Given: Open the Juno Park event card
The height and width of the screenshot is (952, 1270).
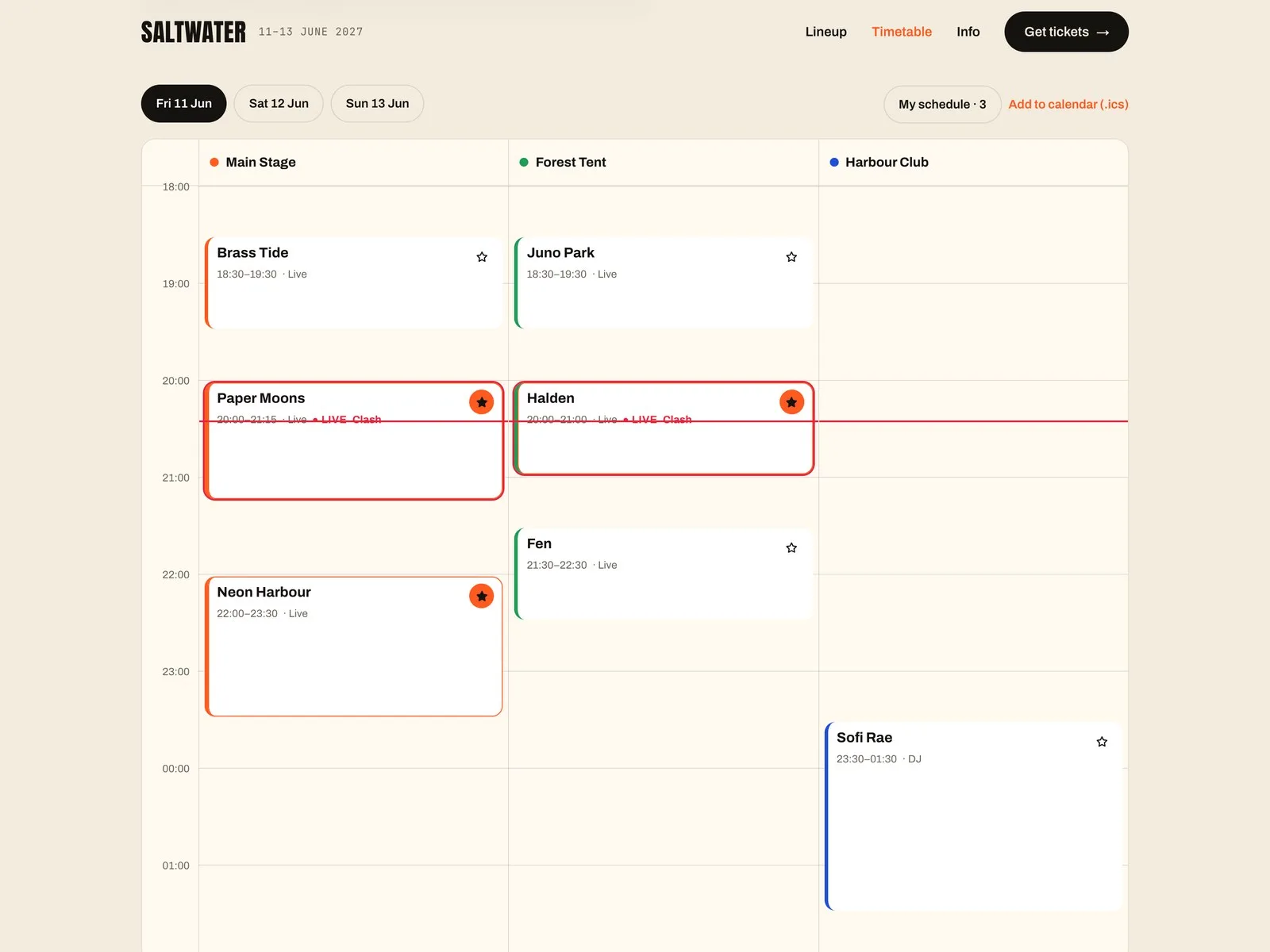Looking at the screenshot, I should [x=664, y=282].
